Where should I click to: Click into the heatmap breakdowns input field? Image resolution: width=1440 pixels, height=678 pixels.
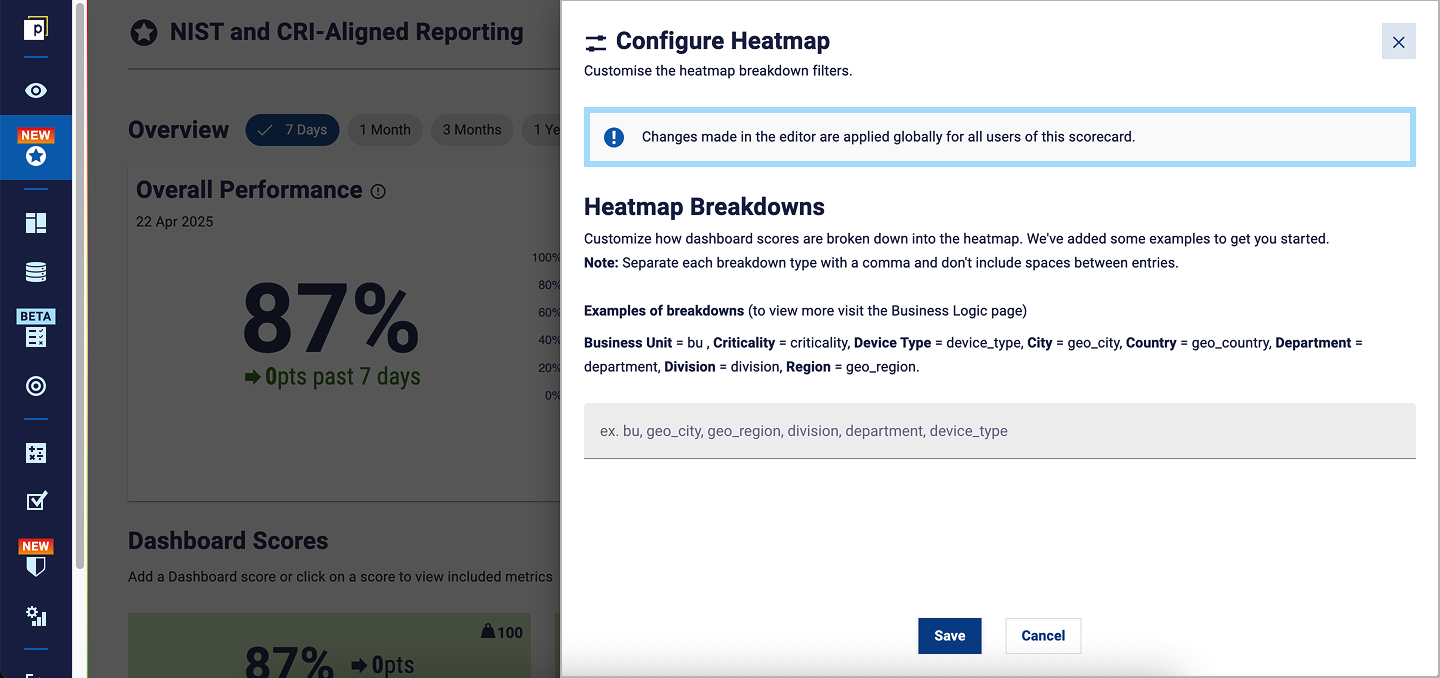pyautogui.click(x=1000, y=431)
